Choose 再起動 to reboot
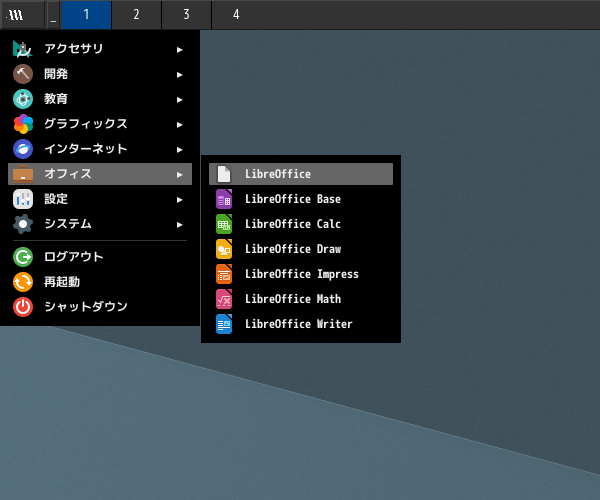The image size is (600, 500). tap(100, 282)
